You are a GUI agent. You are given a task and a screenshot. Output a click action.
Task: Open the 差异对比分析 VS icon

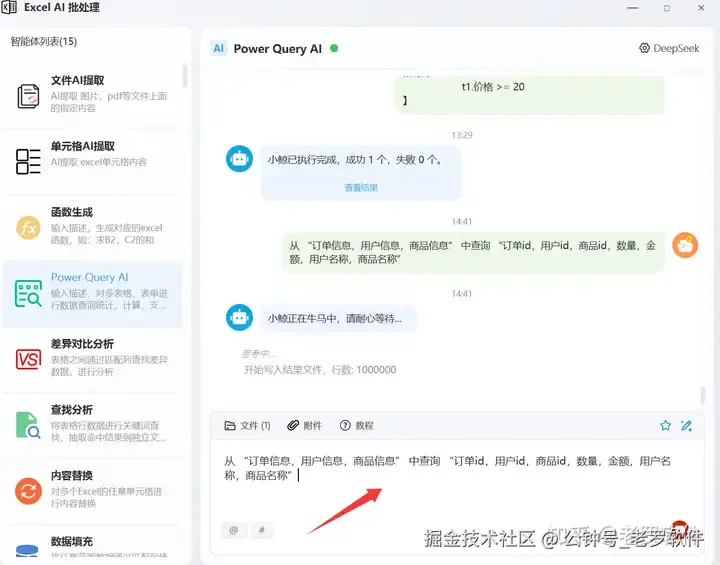click(28, 359)
